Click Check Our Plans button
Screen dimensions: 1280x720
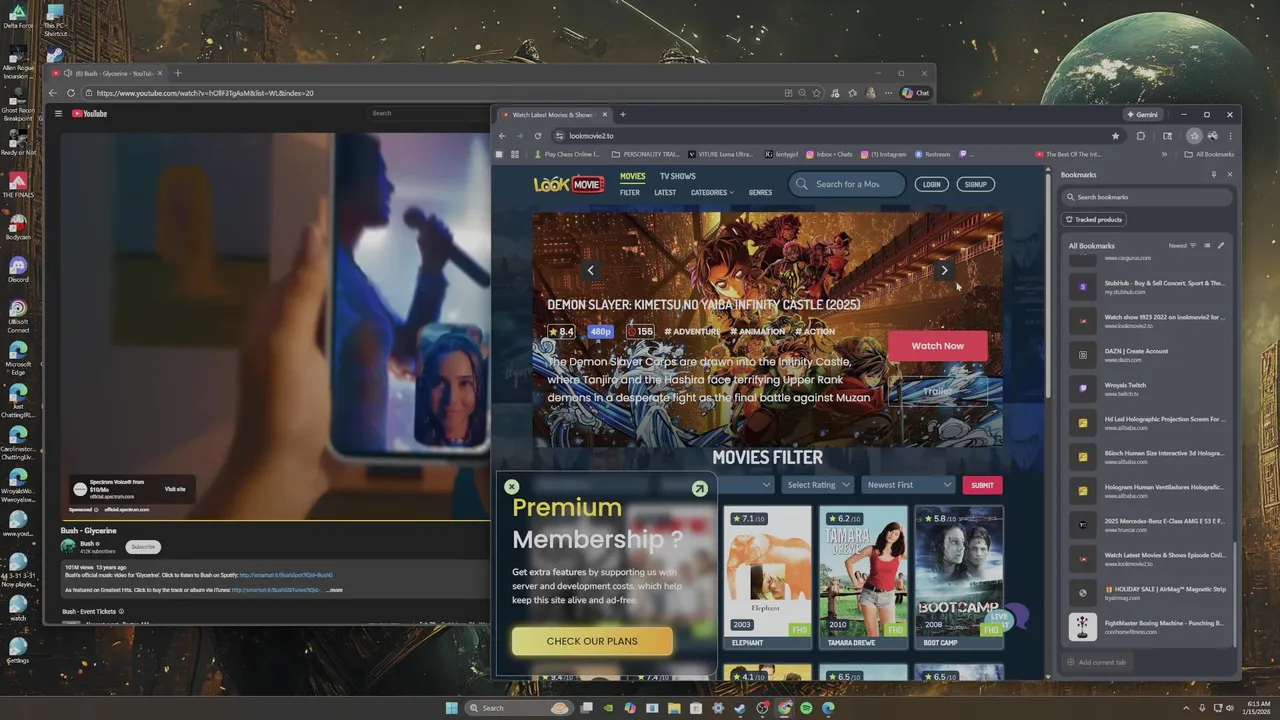(592, 641)
